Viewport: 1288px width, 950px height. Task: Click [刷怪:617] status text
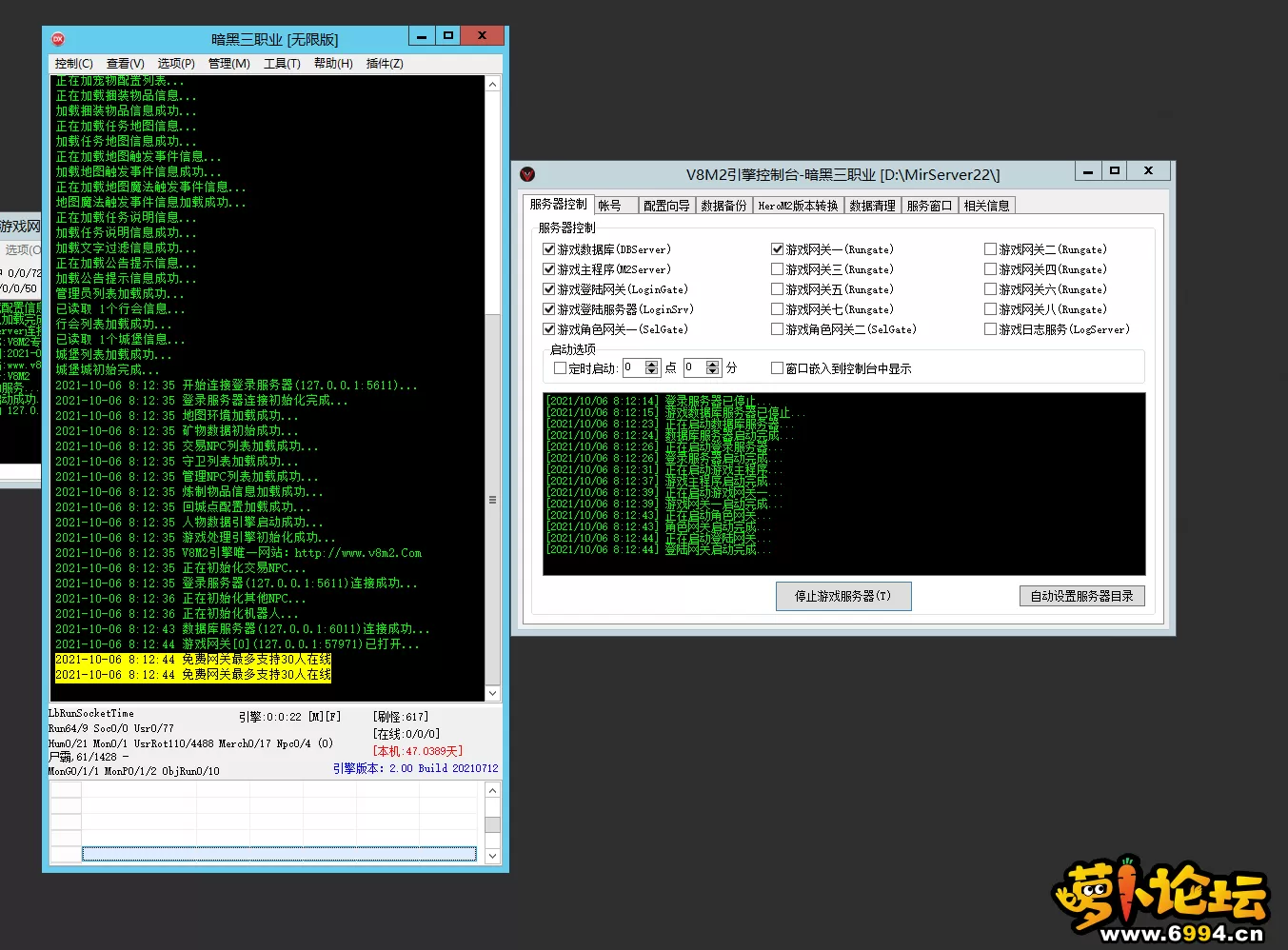click(401, 717)
